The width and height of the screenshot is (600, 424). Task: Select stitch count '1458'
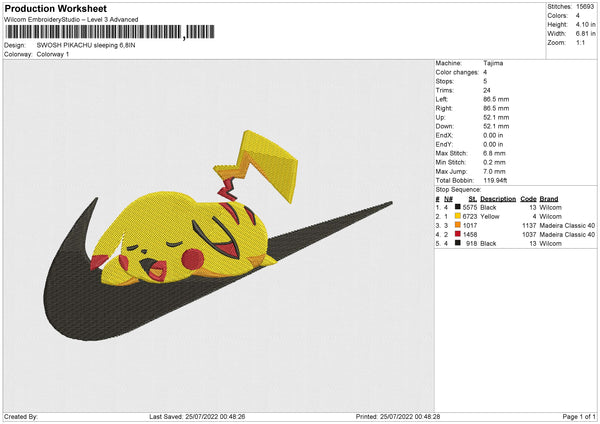pyautogui.click(x=470, y=235)
